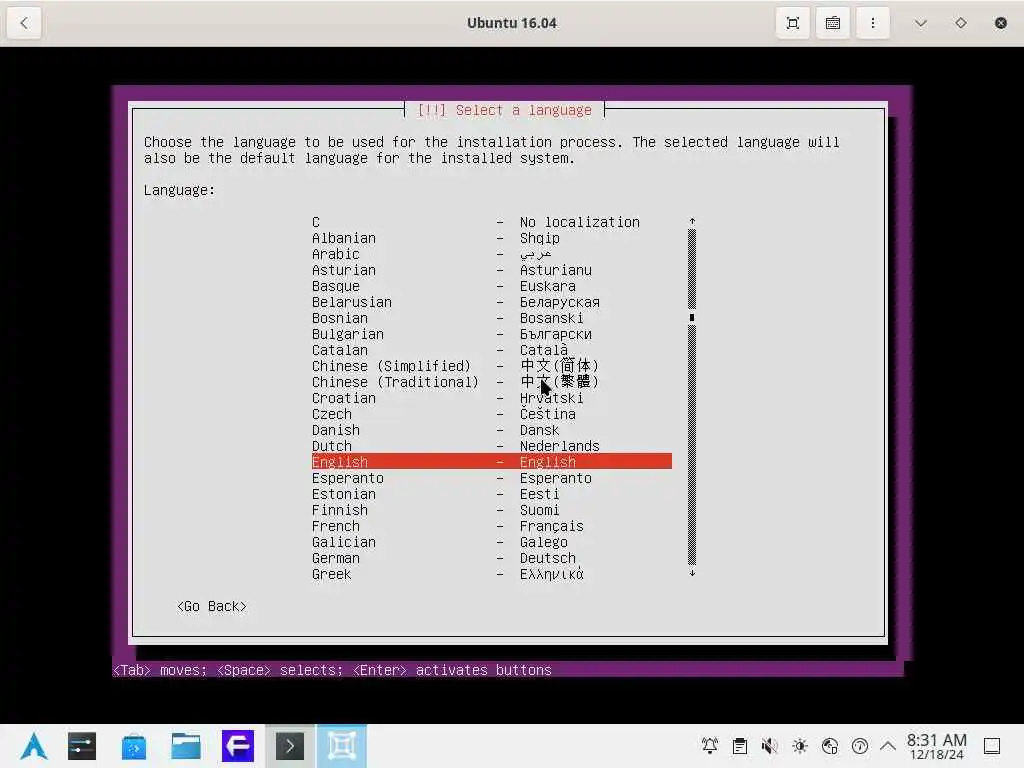
Task: Open the purple F app in the taskbar
Action: click(238, 746)
